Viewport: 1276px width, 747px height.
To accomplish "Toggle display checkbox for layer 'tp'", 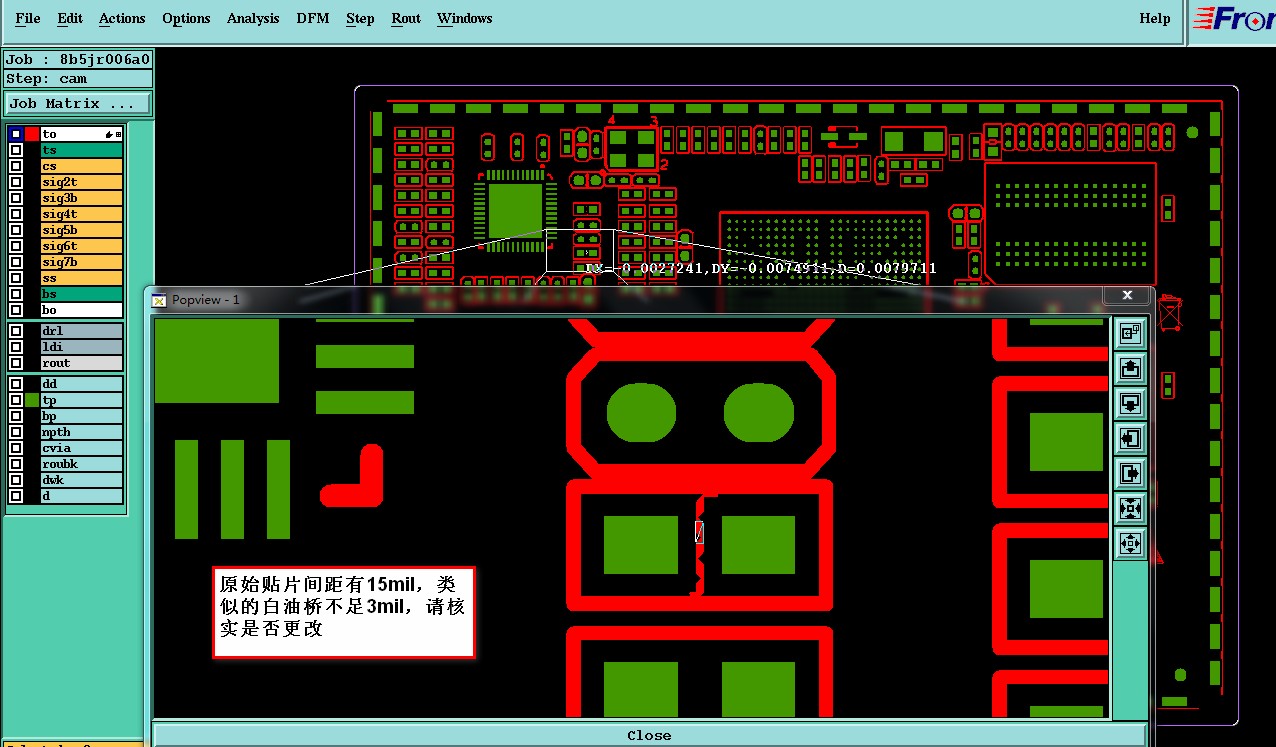I will tap(16, 400).
